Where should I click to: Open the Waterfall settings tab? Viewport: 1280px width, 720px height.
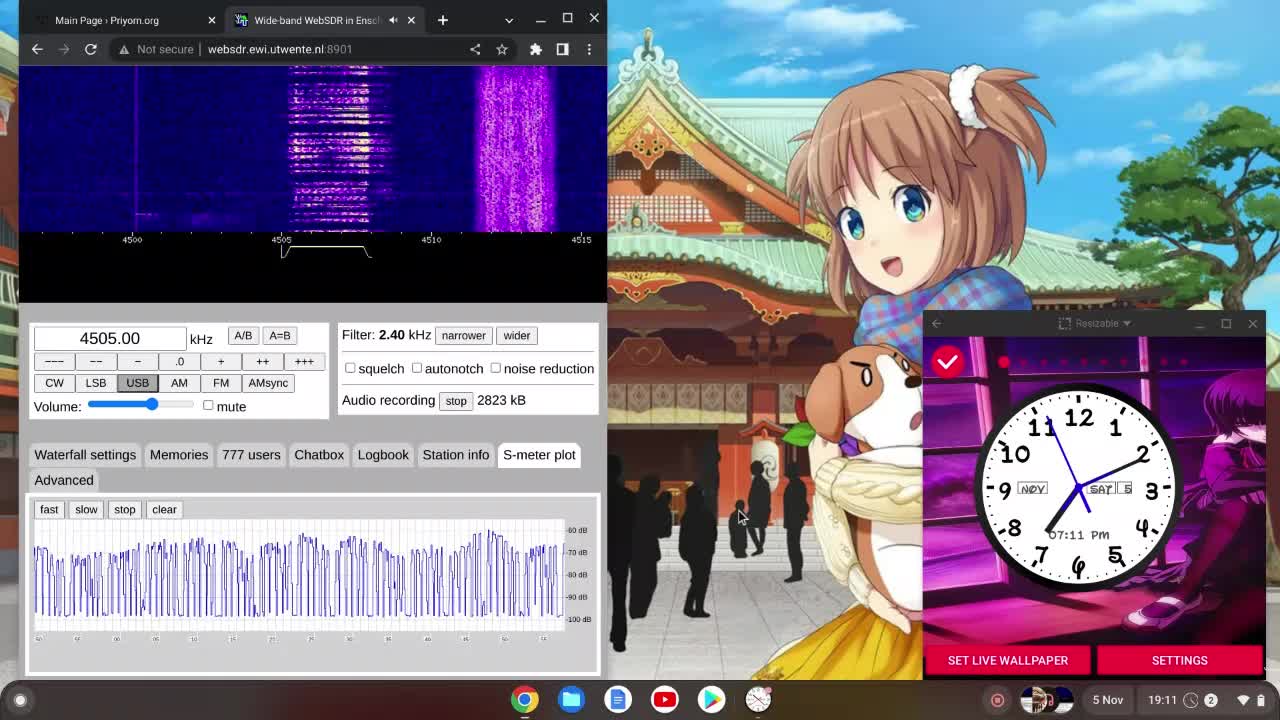pos(85,455)
